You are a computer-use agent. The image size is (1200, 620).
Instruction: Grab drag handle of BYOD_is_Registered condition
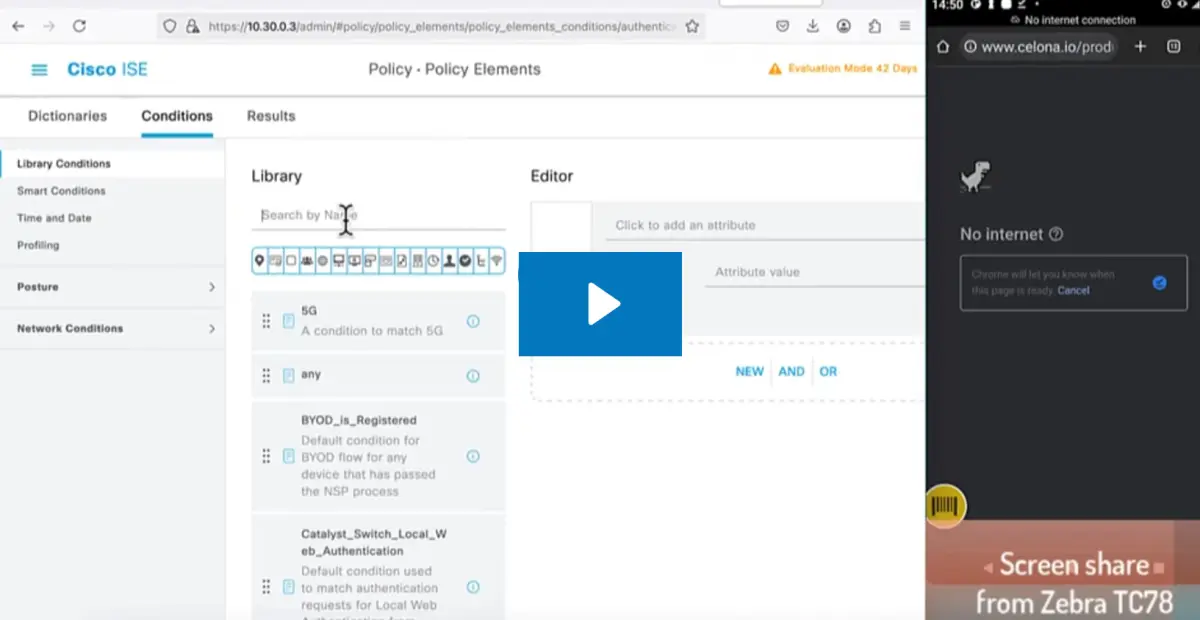pos(266,456)
